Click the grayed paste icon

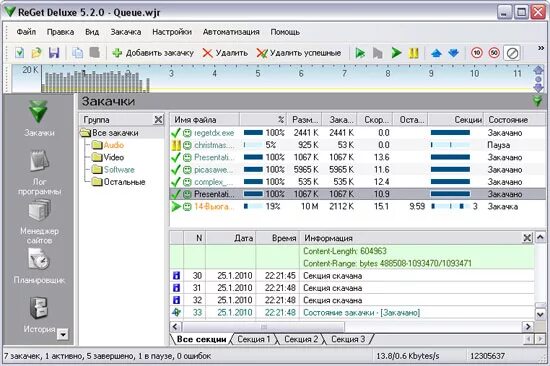pos(94,53)
